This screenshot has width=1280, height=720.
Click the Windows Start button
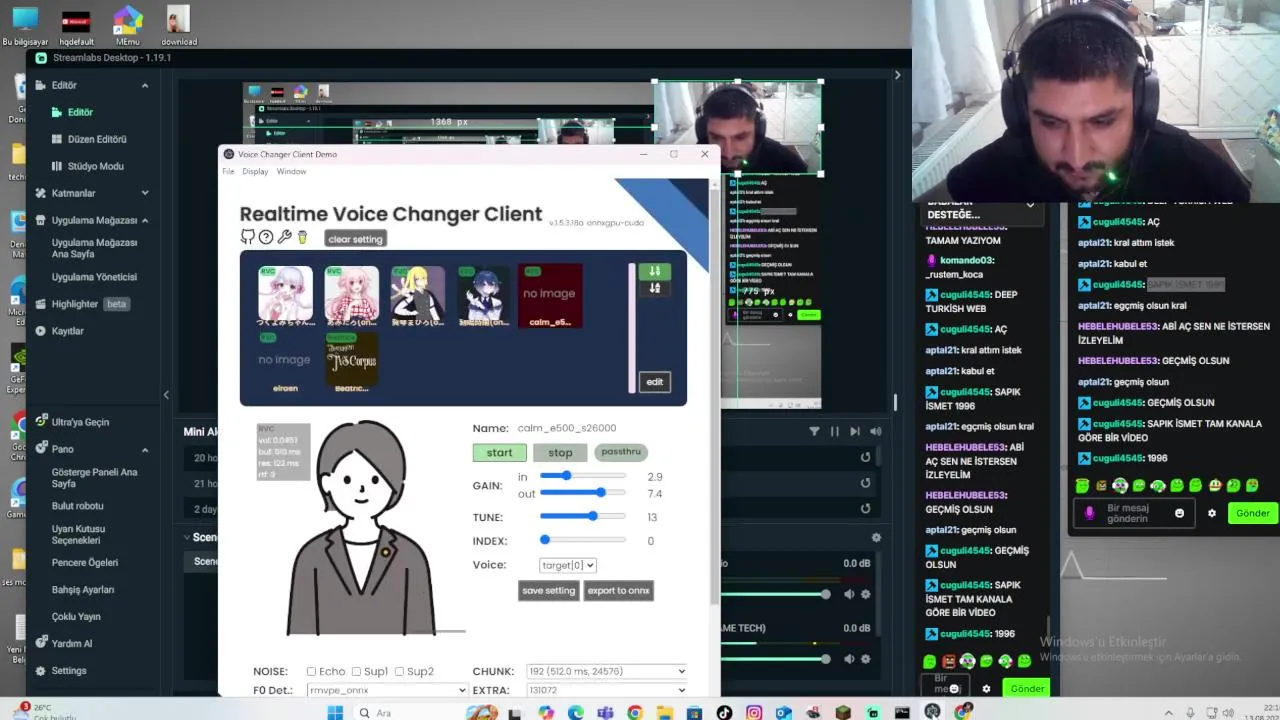335,713
